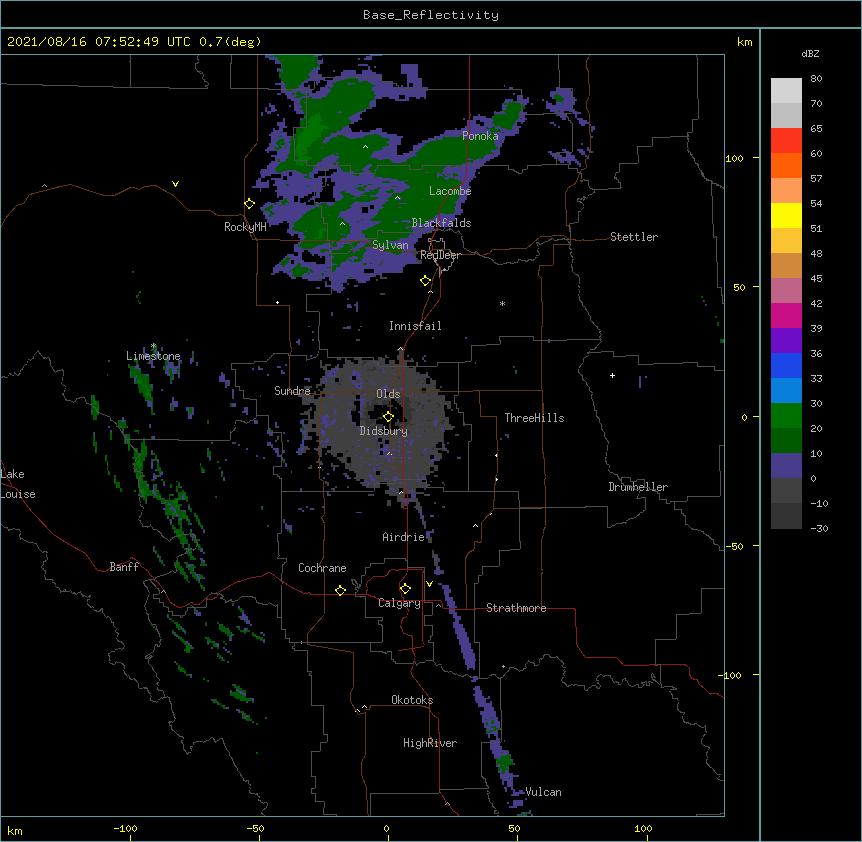Click the Stettler city label
This screenshot has height=842, width=862.
634,237
